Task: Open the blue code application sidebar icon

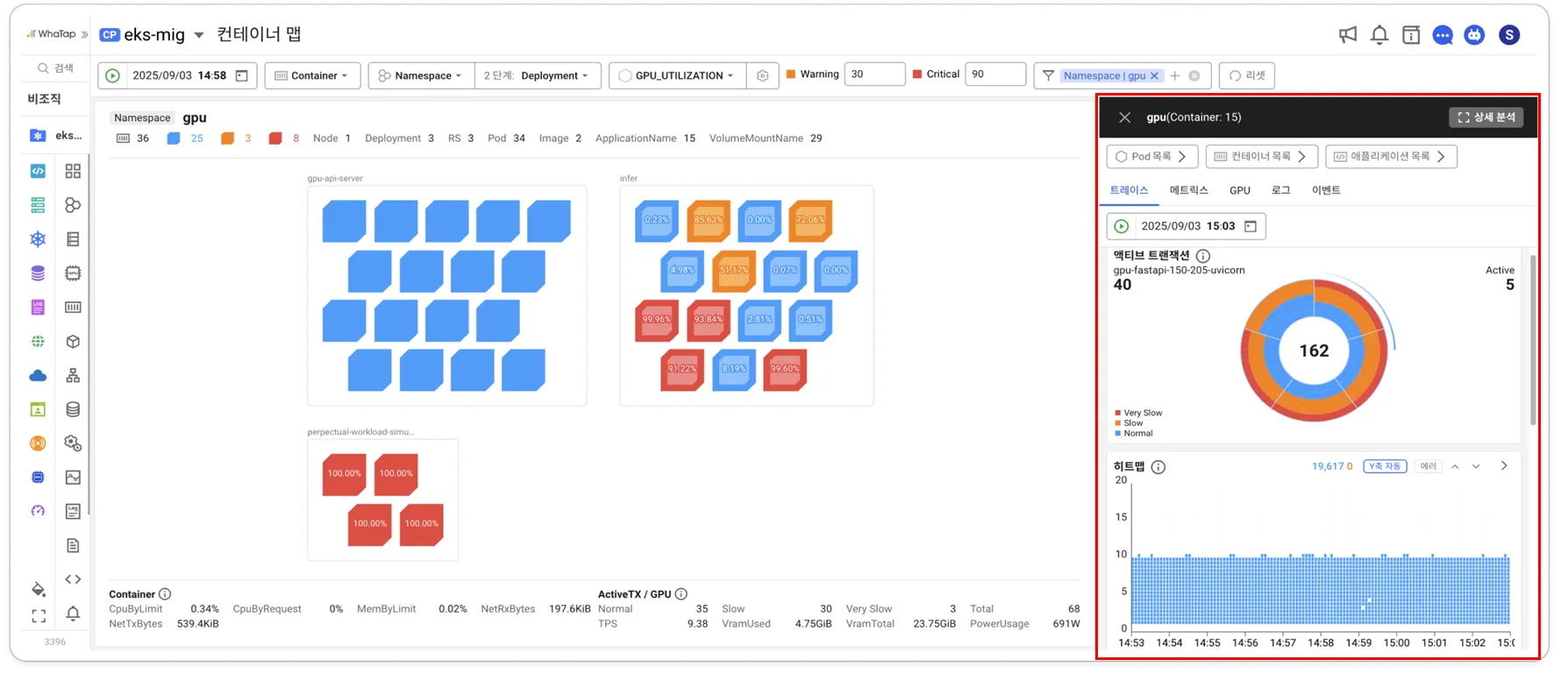Action: [x=38, y=171]
